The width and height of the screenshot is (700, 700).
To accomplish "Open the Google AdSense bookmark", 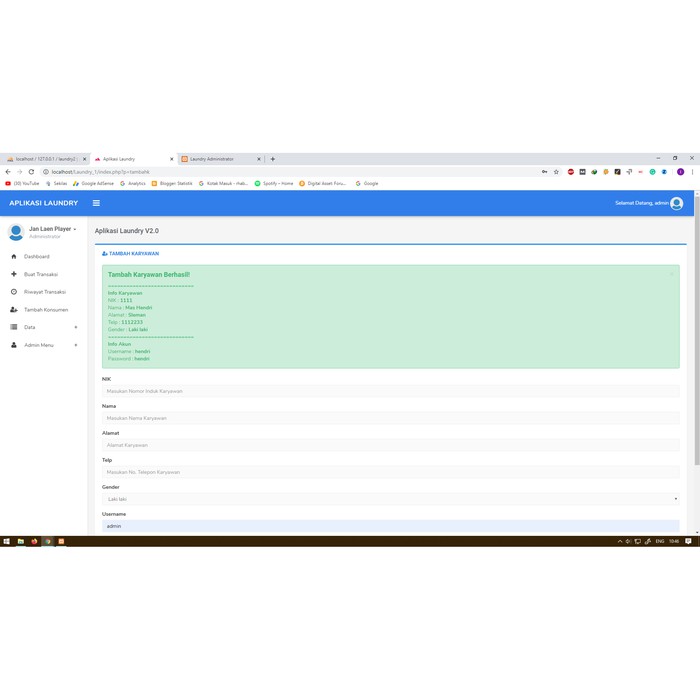I will 93,183.
